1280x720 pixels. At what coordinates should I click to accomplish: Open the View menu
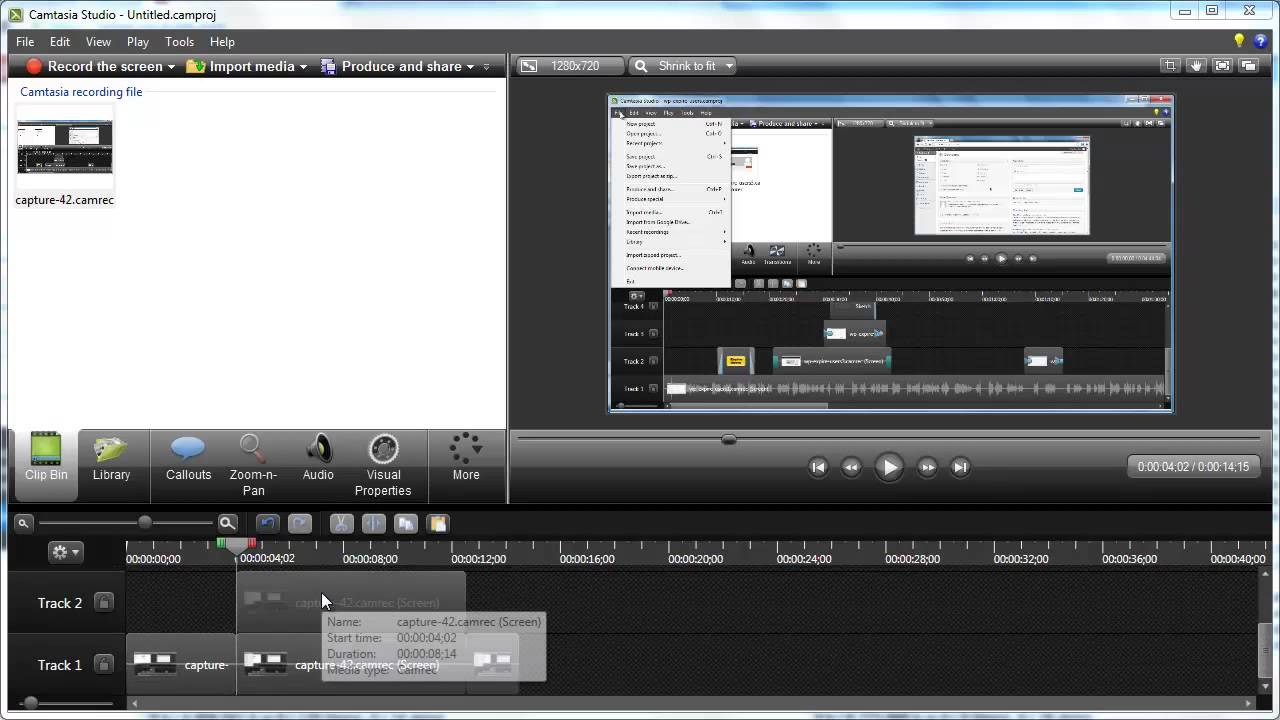tap(98, 42)
